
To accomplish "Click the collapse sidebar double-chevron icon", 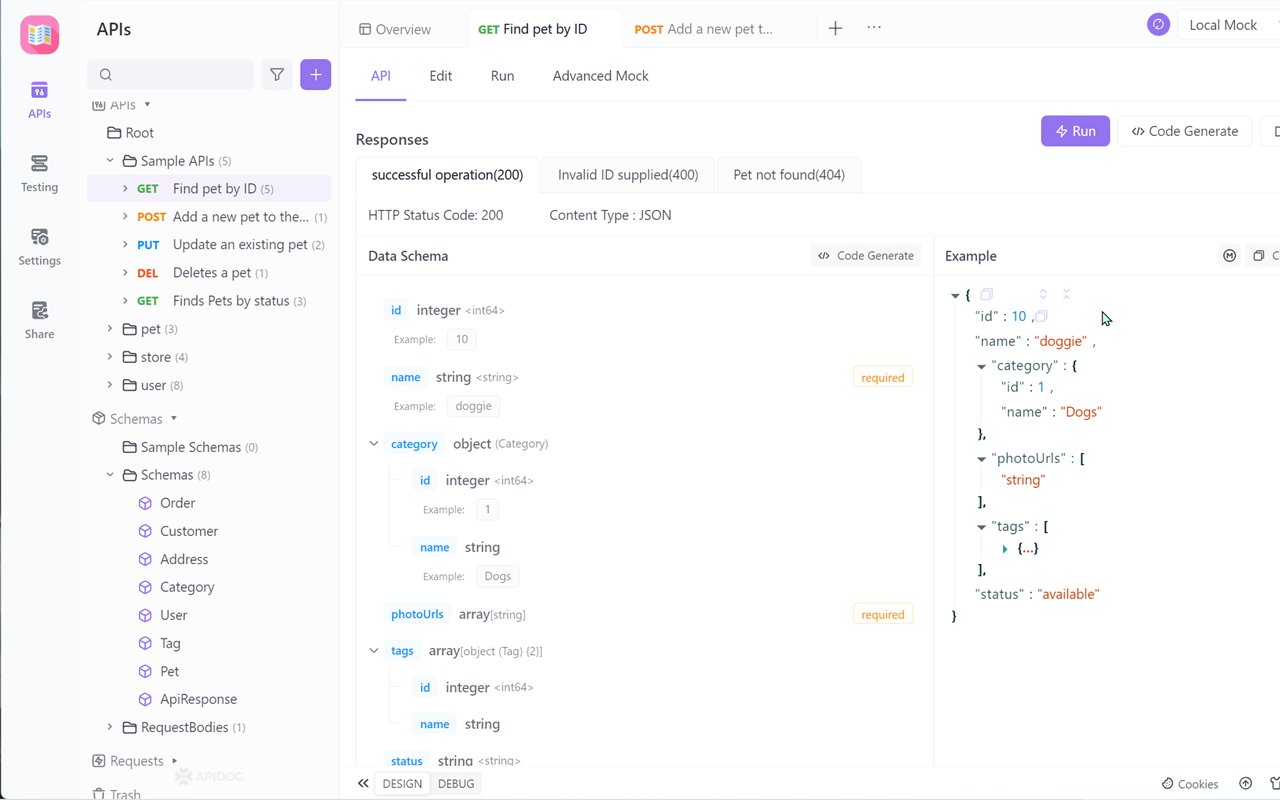I will (x=363, y=784).
